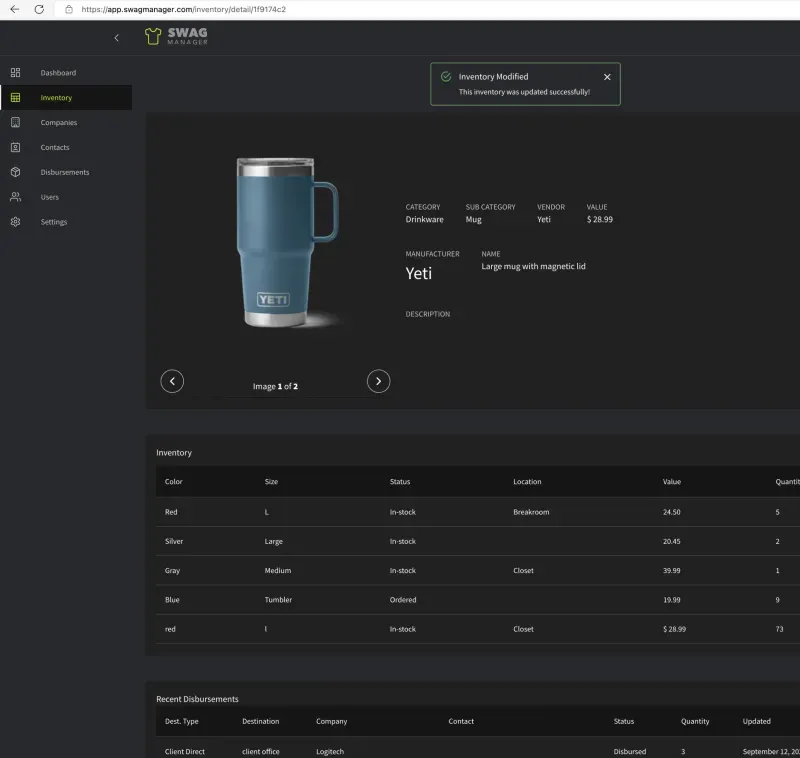Screen dimensions: 800x758
Task: Go back using the browser back arrow
Action: click(15, 9)
